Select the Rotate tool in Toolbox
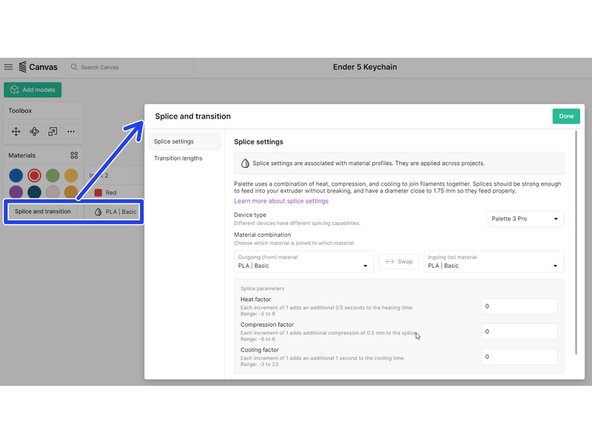The width and height of the screenshot is (592, 444). point(34,131)
